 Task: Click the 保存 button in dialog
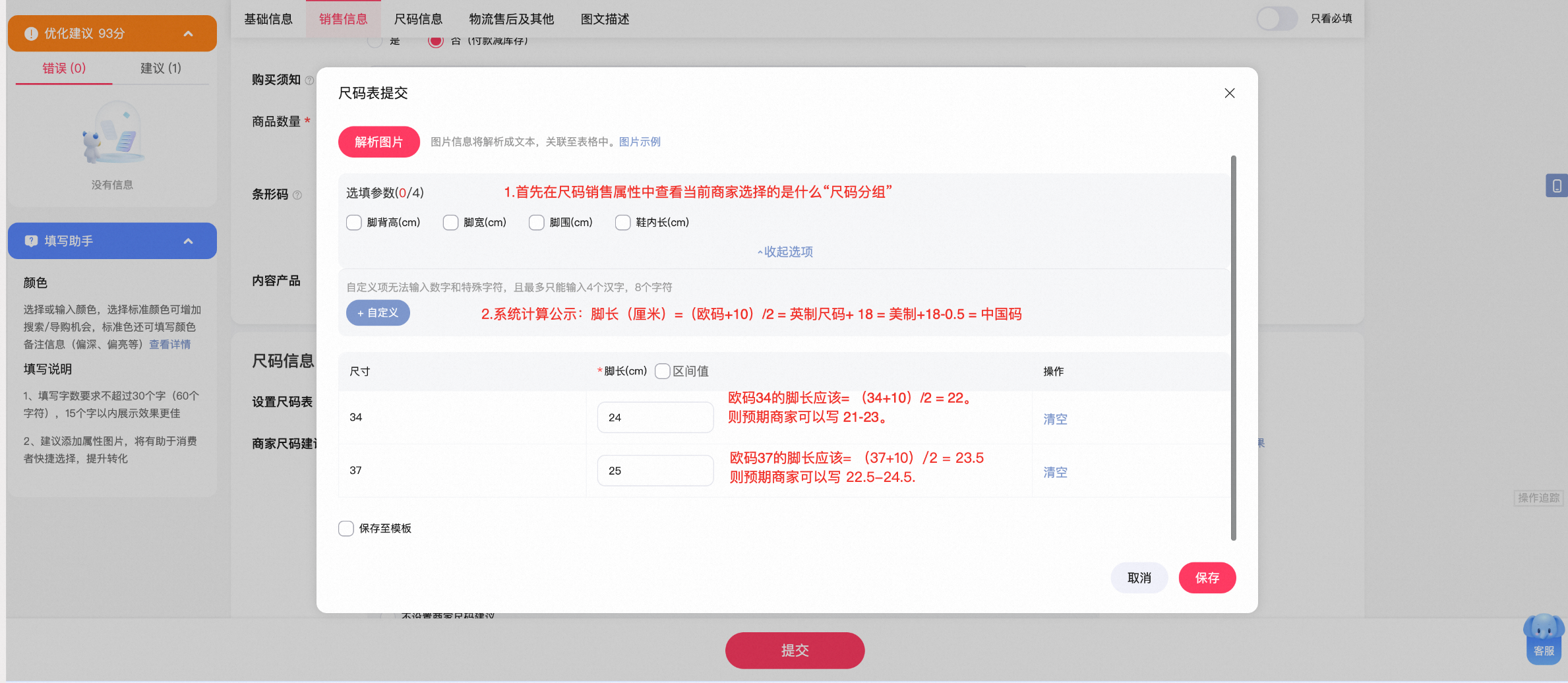coord(1207,578)
